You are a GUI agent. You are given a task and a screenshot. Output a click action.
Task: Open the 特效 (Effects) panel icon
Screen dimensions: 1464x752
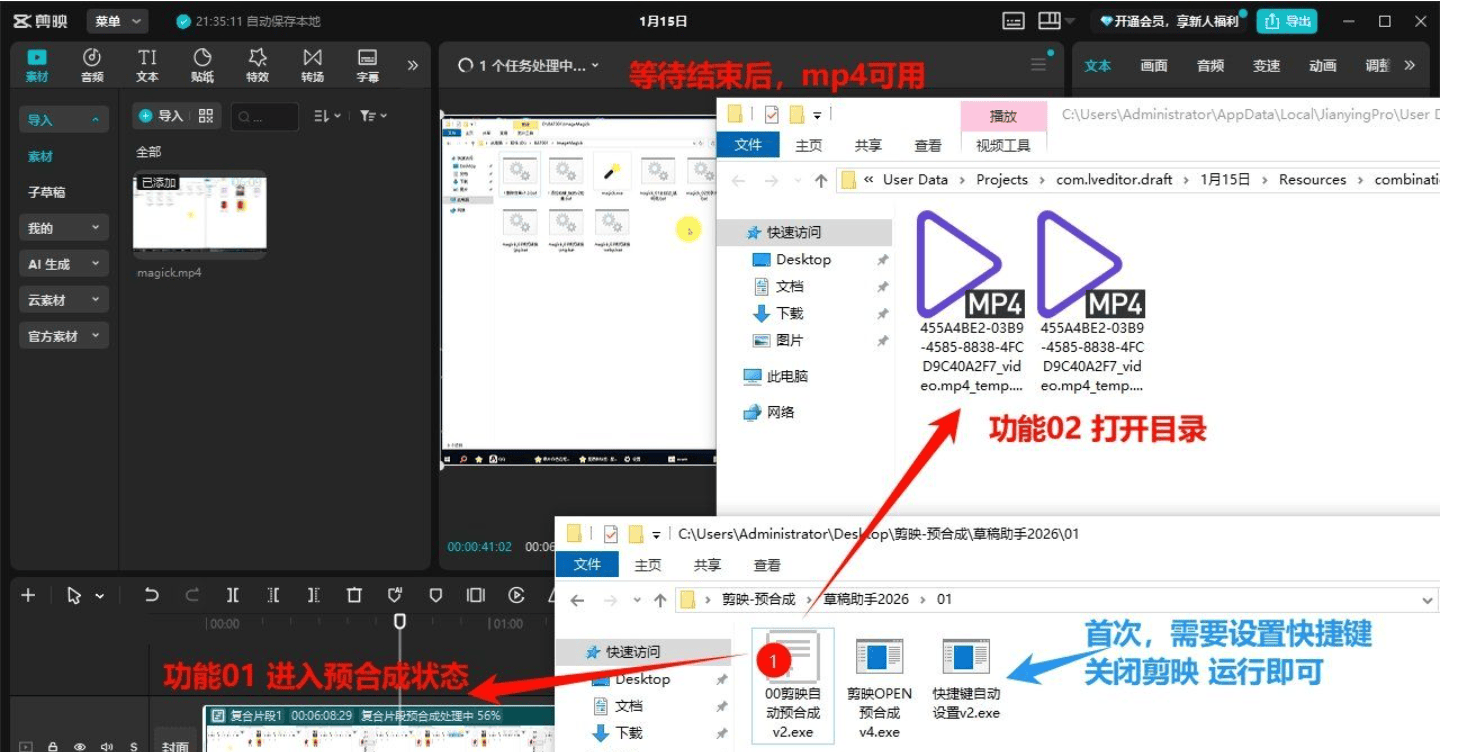pos(256,62)
